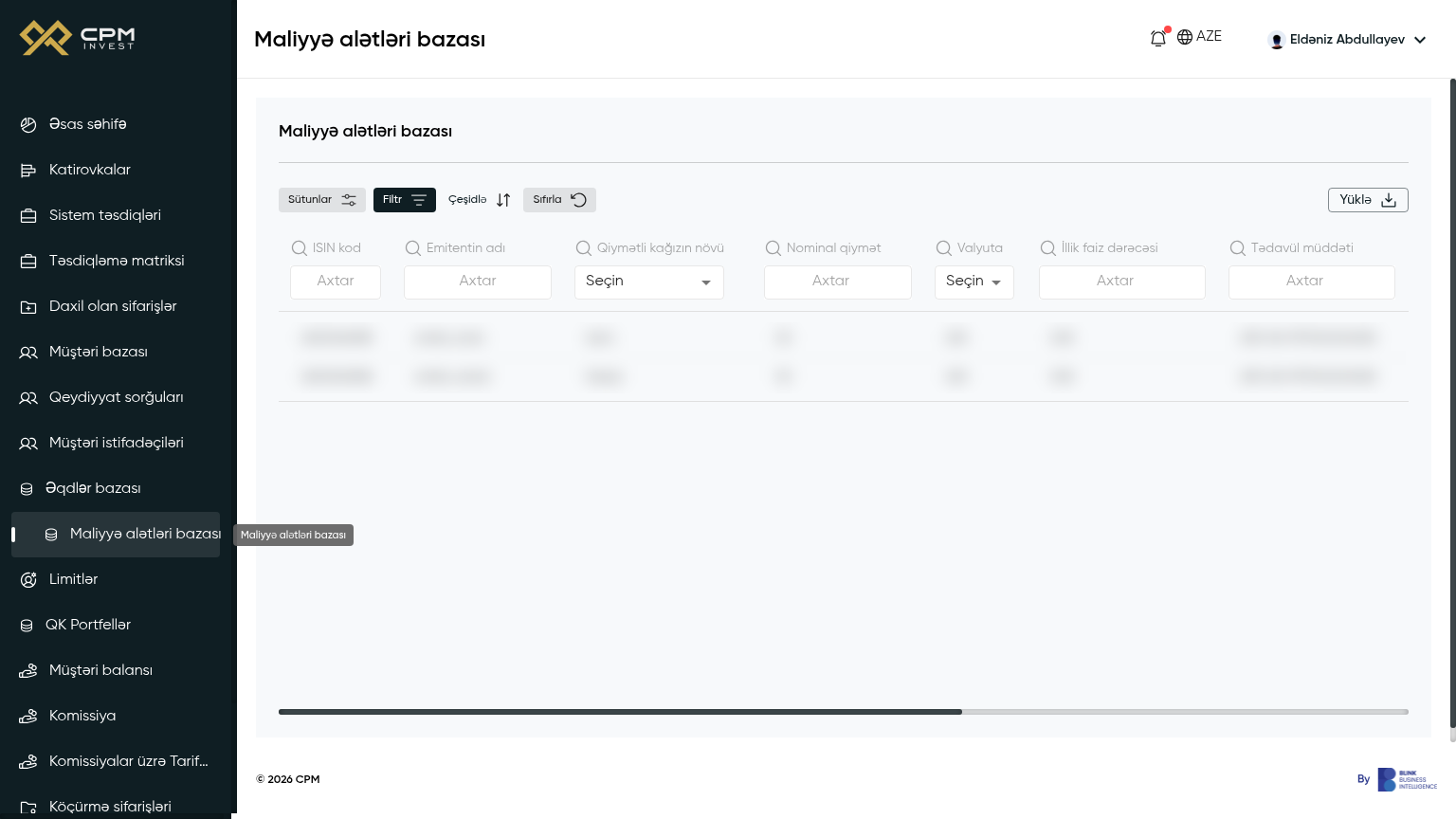Screen dimensions: 1456x819
Task: Click the BLINK Business Intelligence logo
Action: [x=1408, y=779]
